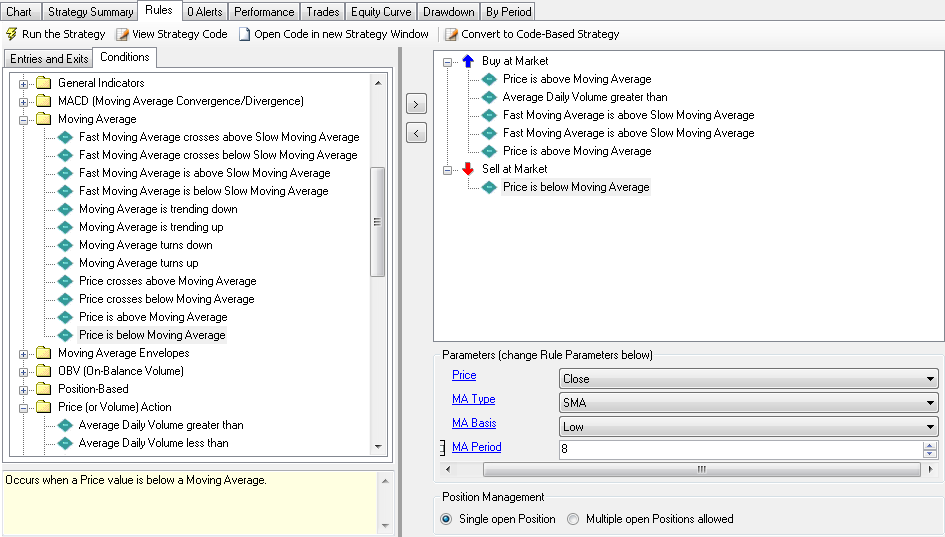Image resolution: width=945 pixels, height=537 pixels.
Task: Click the MA Period value field
Action: 740,450
